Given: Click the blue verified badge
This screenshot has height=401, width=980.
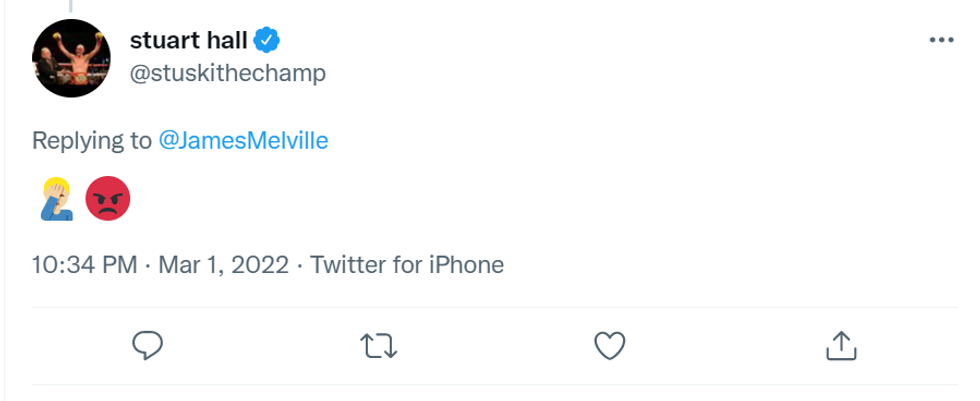Looking at the screenshot, I should point(266,40).
